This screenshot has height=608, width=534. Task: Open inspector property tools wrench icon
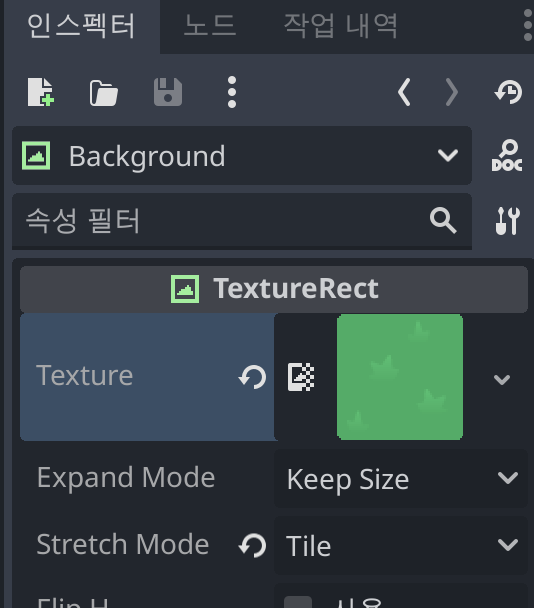pyautogui.click(x=507, y=221)
